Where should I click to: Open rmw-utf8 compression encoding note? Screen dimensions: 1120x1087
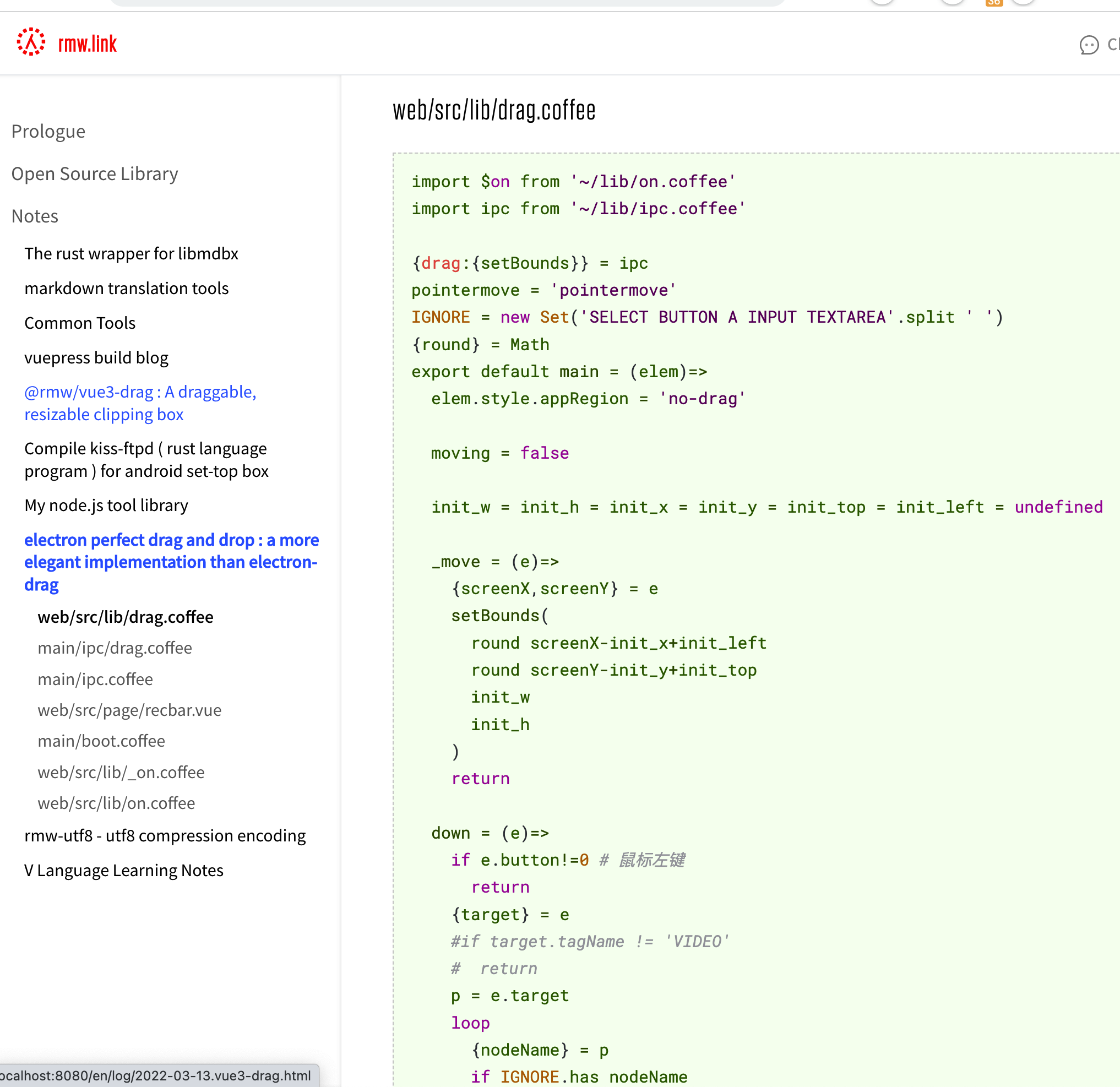click(x=165, y=835)
